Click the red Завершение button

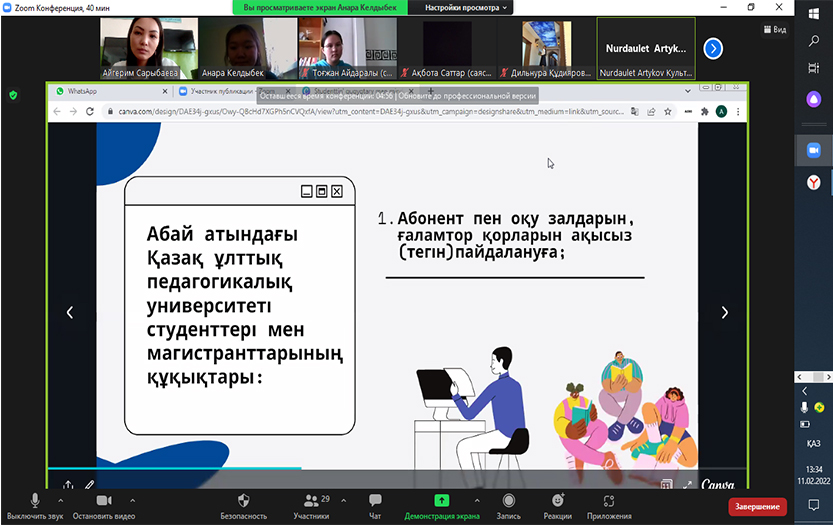(757, 506)
